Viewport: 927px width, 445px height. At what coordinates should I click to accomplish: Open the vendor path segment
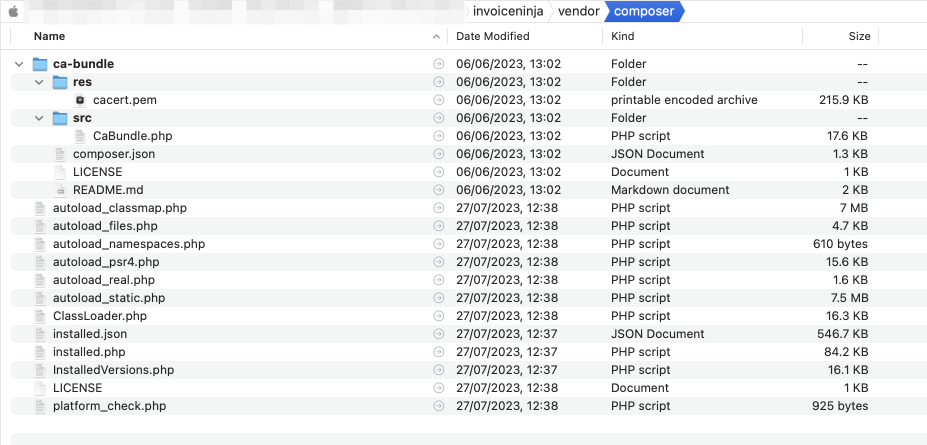(x=579, y=11)
